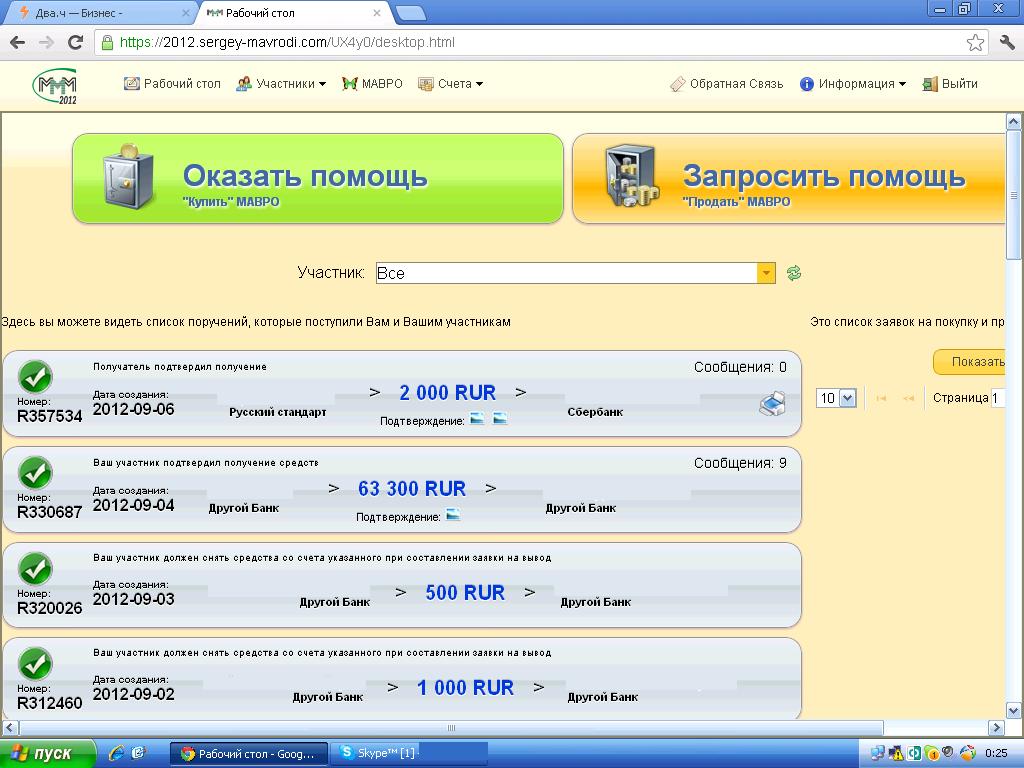The width and height of the screenshot is (1024, 768).
Task: Click the MMM 2012 logo
Action: [55, 86]
